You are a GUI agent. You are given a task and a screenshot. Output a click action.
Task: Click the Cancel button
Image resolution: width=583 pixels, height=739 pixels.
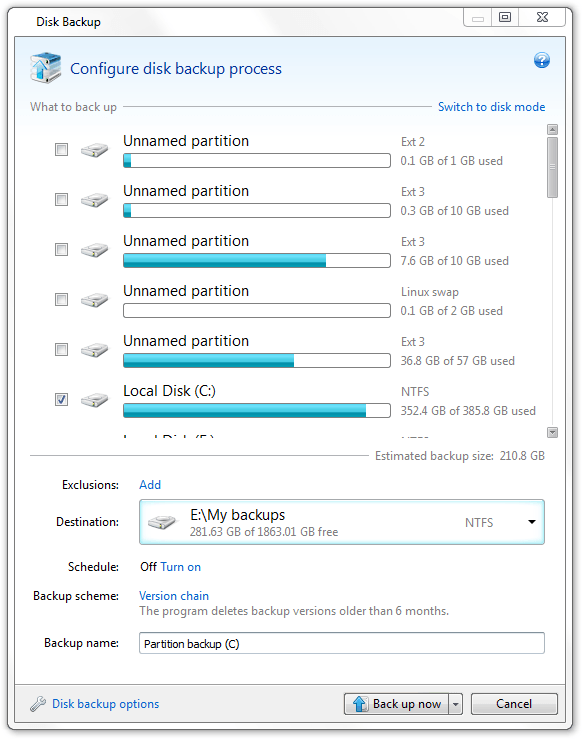point(514,704)
